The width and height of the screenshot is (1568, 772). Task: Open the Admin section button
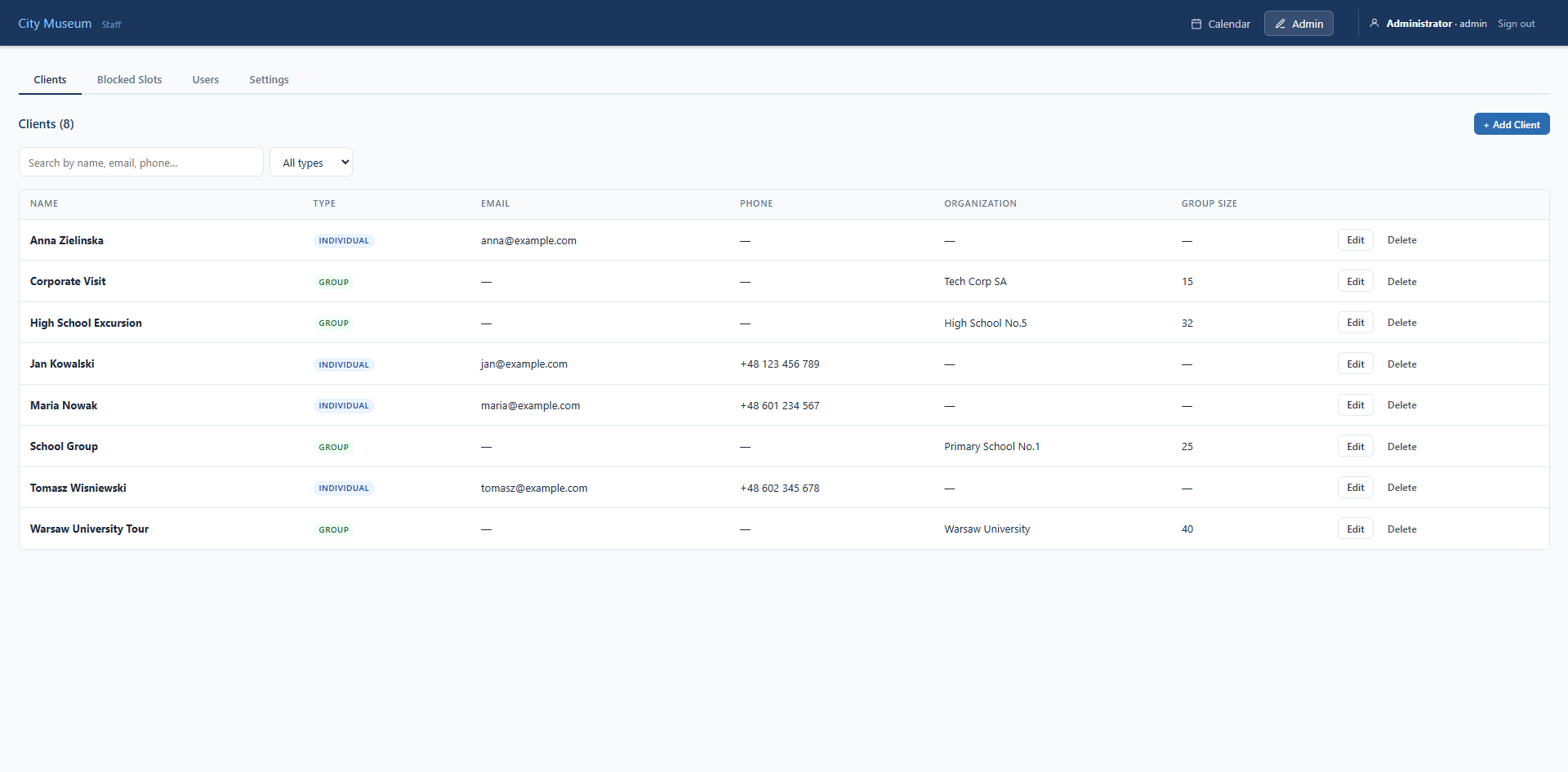tap(1298, 24)
